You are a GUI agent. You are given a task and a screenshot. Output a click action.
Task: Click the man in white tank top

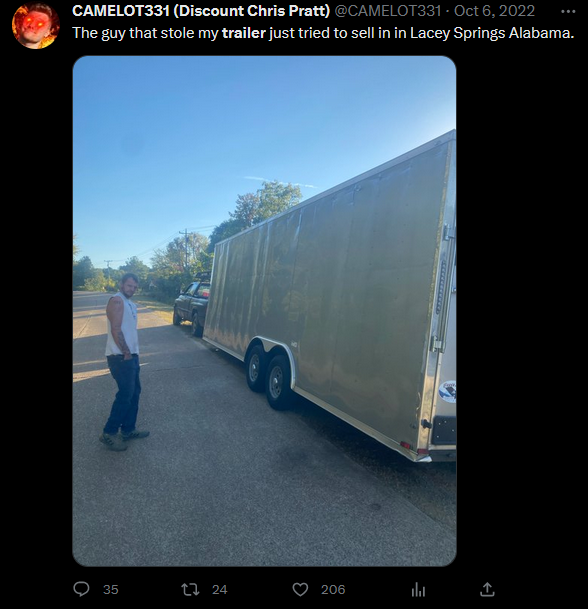[x=124, y=361]
